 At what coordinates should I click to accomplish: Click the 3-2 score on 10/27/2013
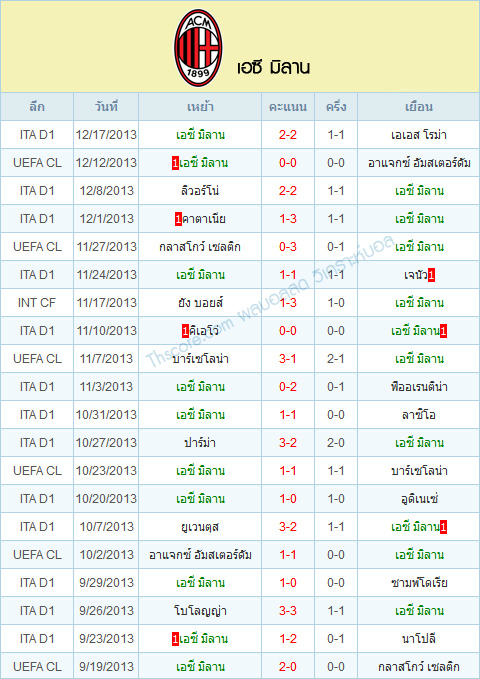click(288, 443)
